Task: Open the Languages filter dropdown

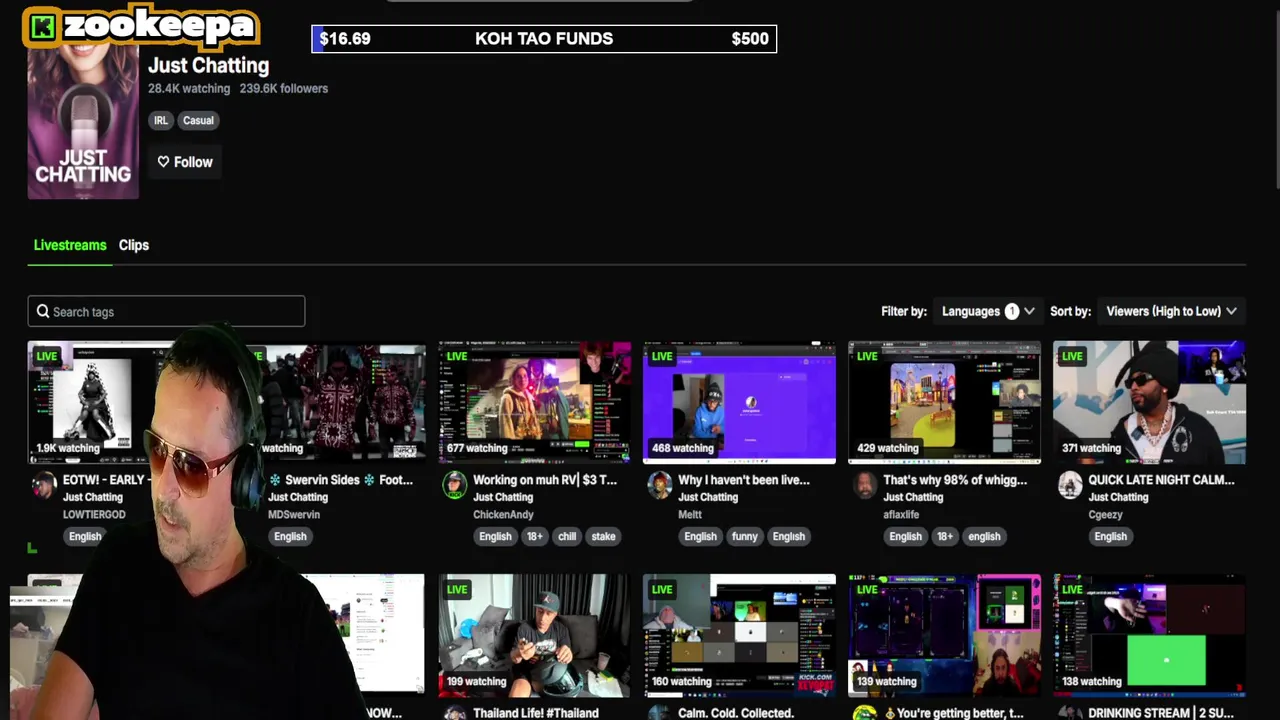Action: (x=988, y=311)
